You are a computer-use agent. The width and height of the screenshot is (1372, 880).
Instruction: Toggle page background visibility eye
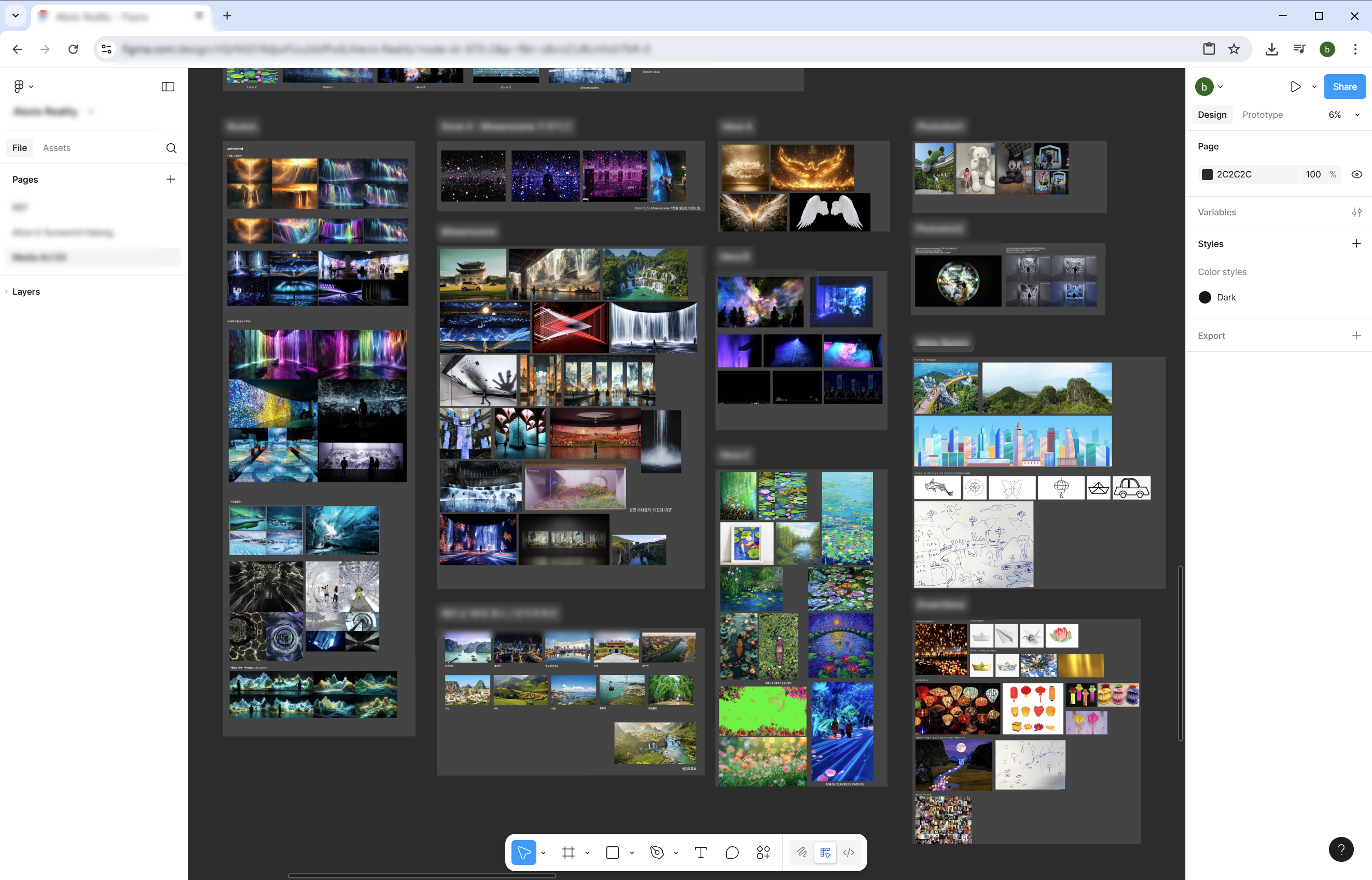tap(1356, 174)
